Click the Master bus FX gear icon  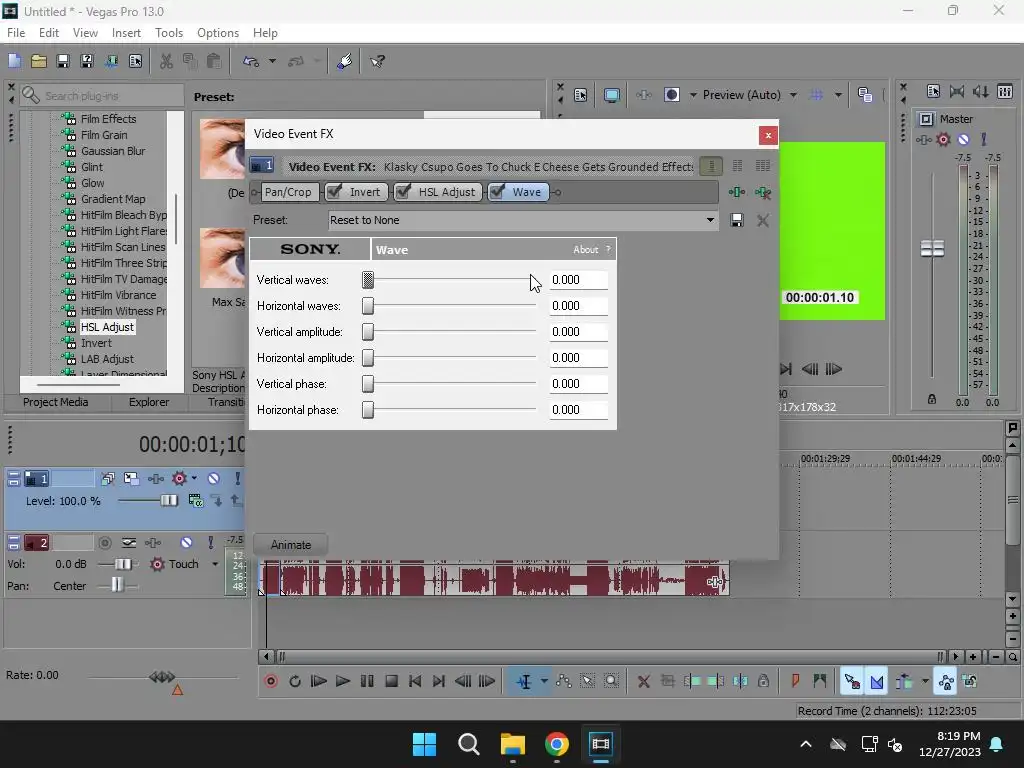(x=943, y=139)
